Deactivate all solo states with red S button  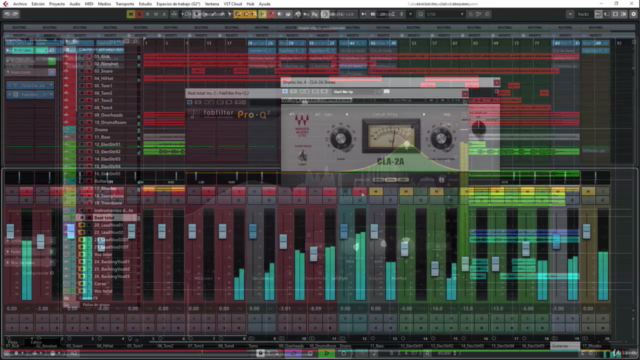[139, 14]
